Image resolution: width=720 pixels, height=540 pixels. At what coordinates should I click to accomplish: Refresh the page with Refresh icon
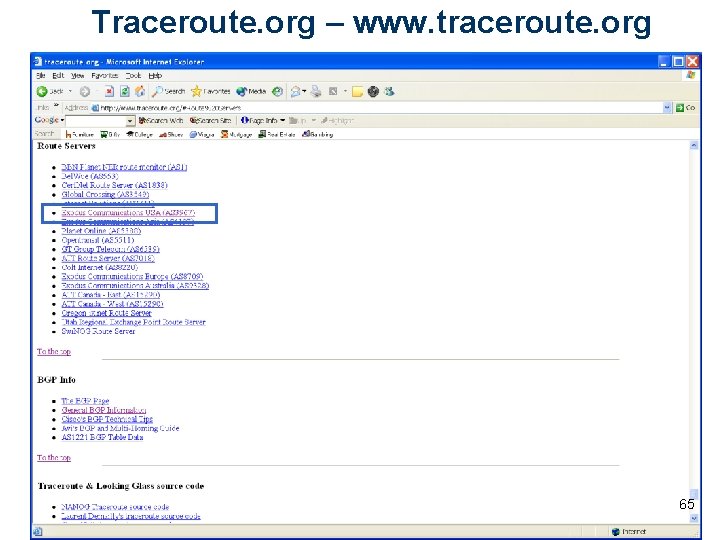124,91
